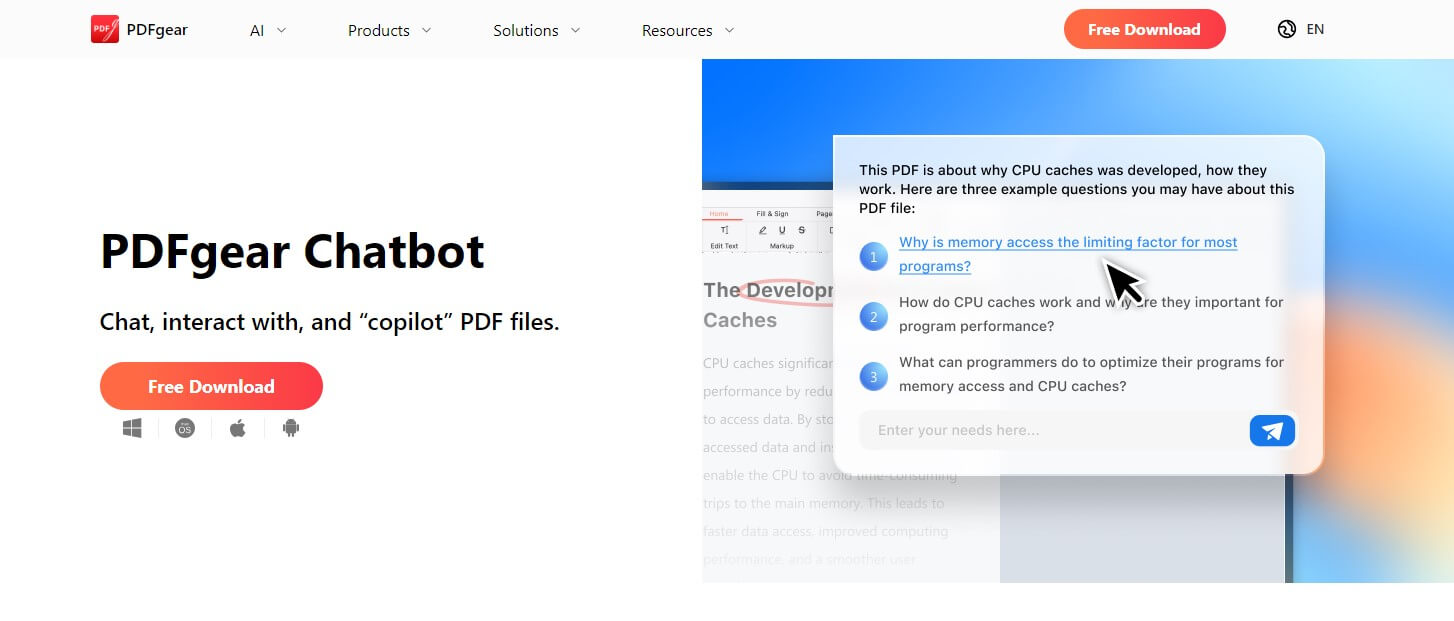The height and width of the screenshot is (621, 1454).
Task: Select the highlighter pen markup icon
Action: coord(763,230)
